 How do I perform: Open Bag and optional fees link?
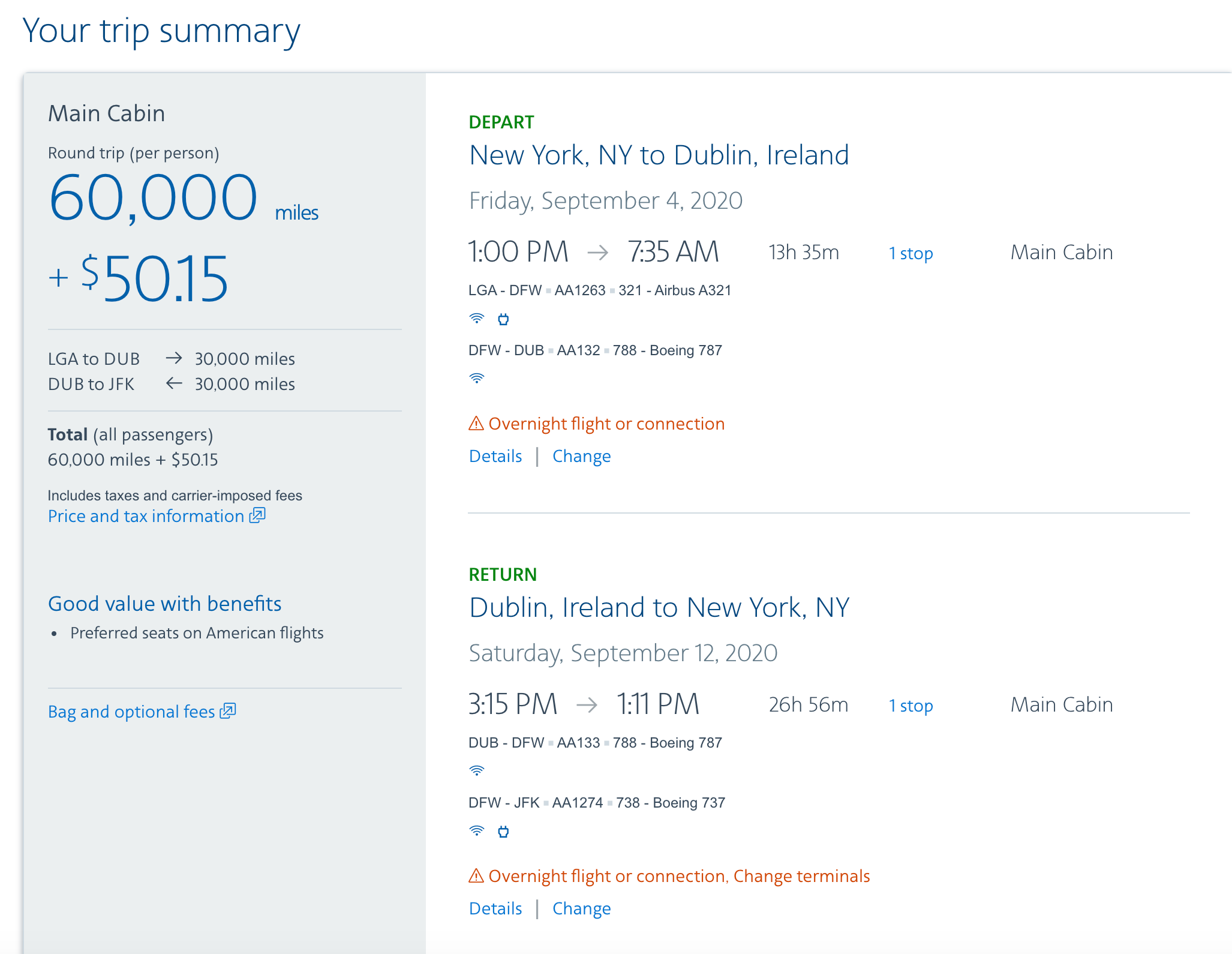click(x=131, y=712)
